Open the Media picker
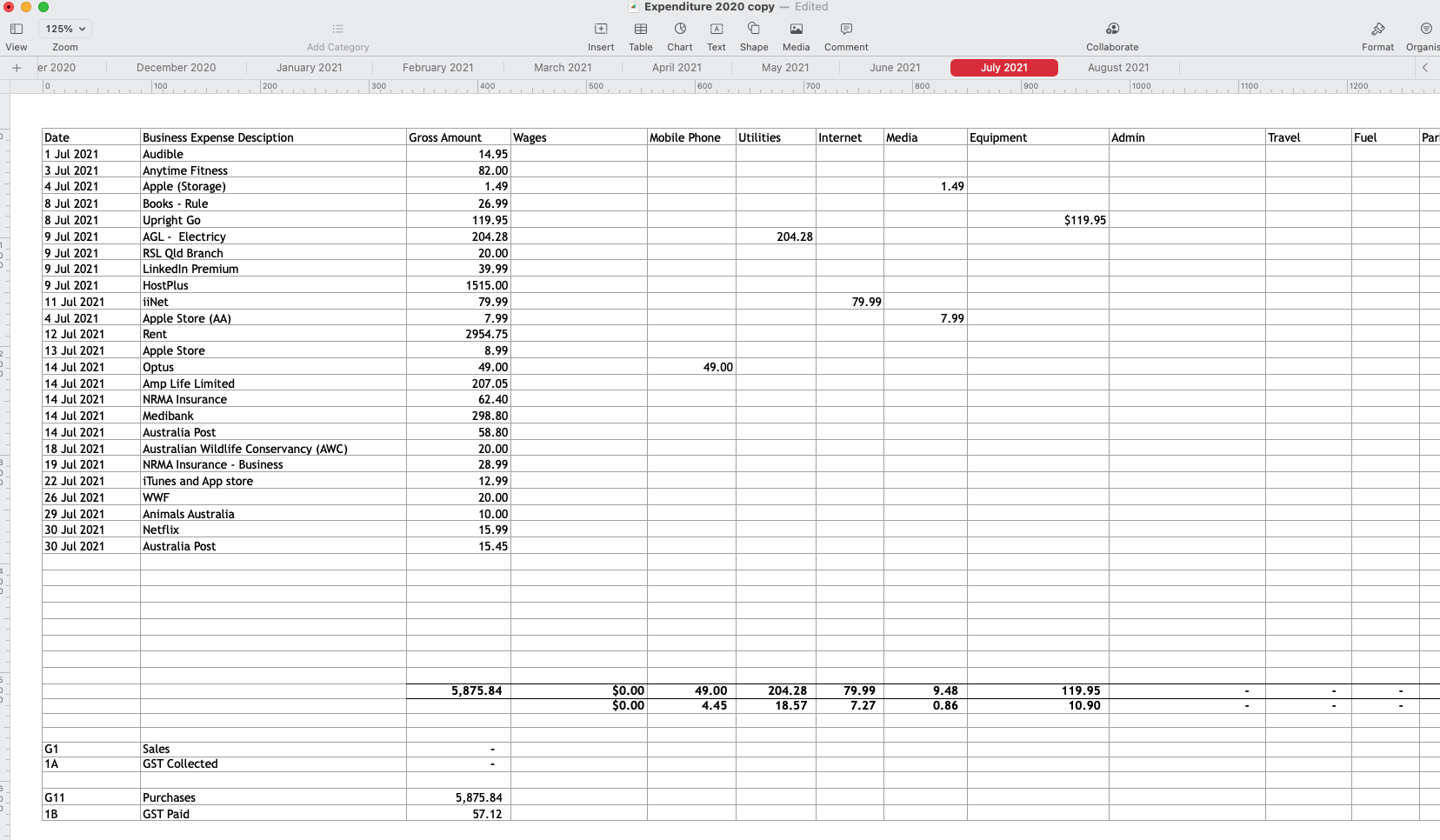Screen dimensions: 1440x840 pos(796,29)
